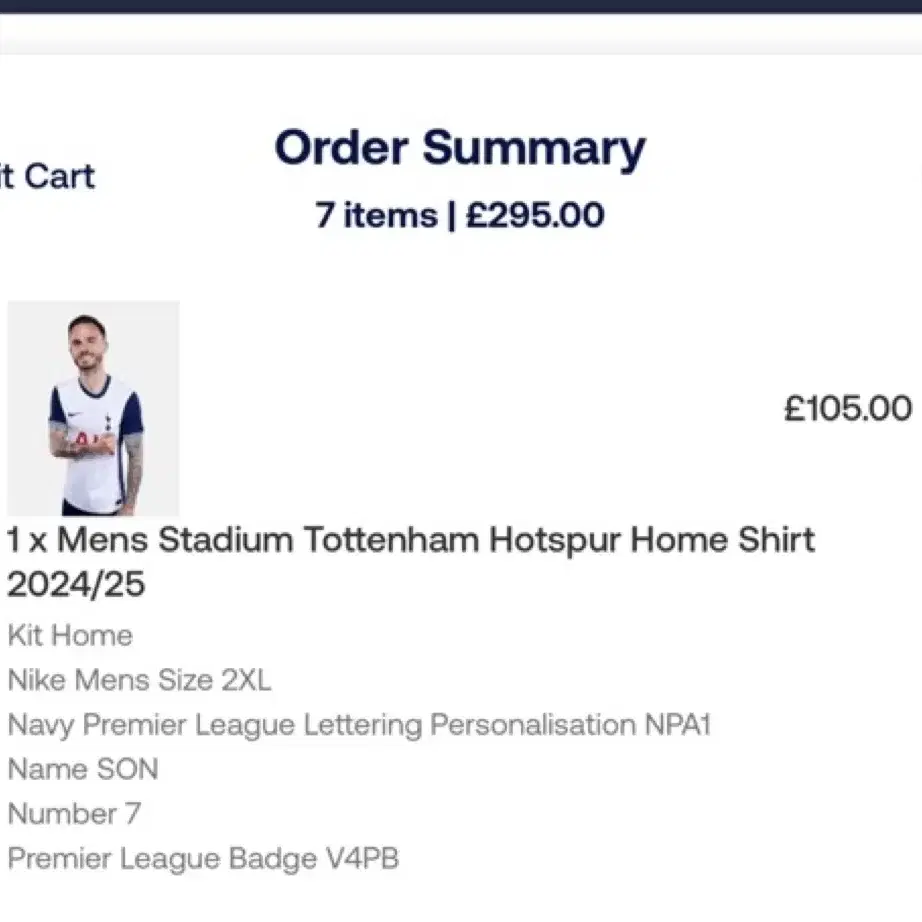This screenshot has height=922, width=922.
Task: Select the Name SON personalisation line
Action: coord(83,769)
